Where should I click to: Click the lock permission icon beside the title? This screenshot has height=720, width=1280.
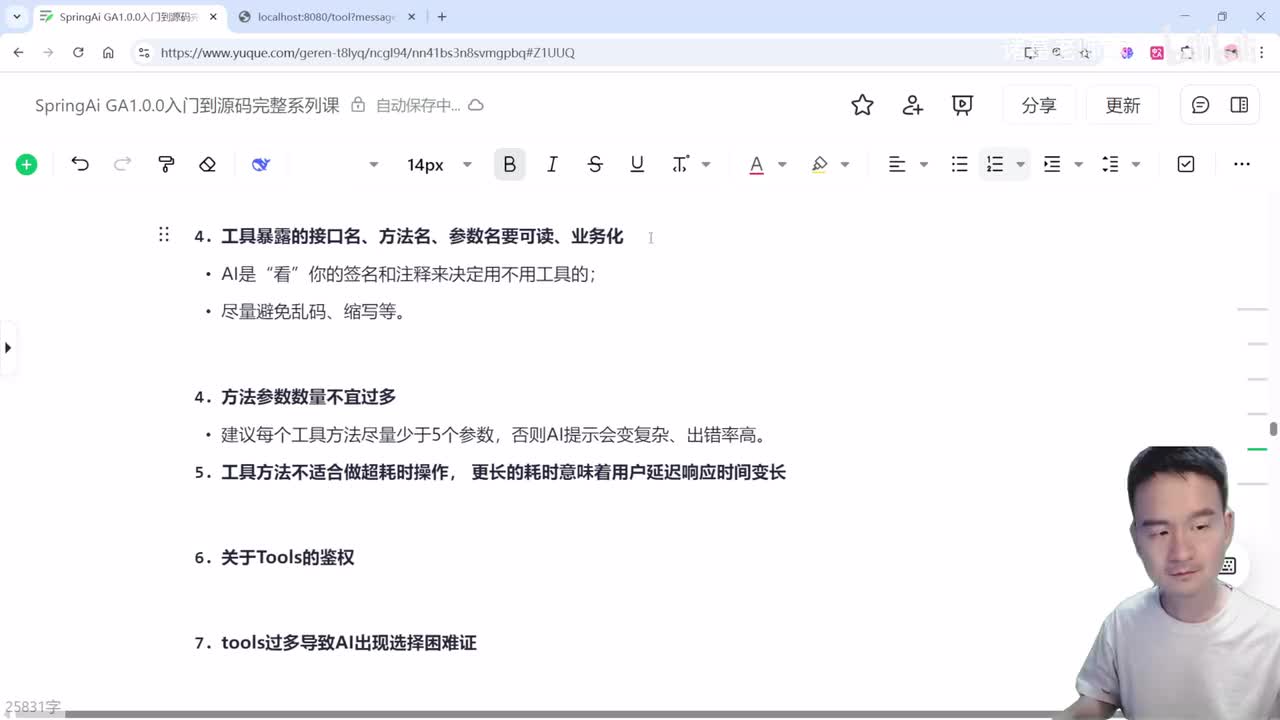coord(358,105)
